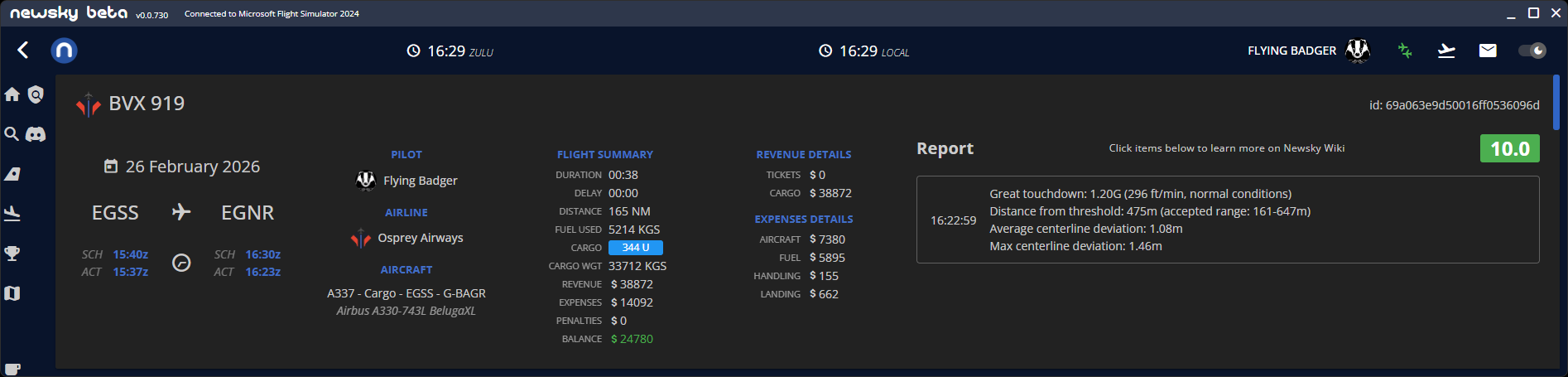
Task: Click the balance value $ 24780
Action: tap(632, 339)
